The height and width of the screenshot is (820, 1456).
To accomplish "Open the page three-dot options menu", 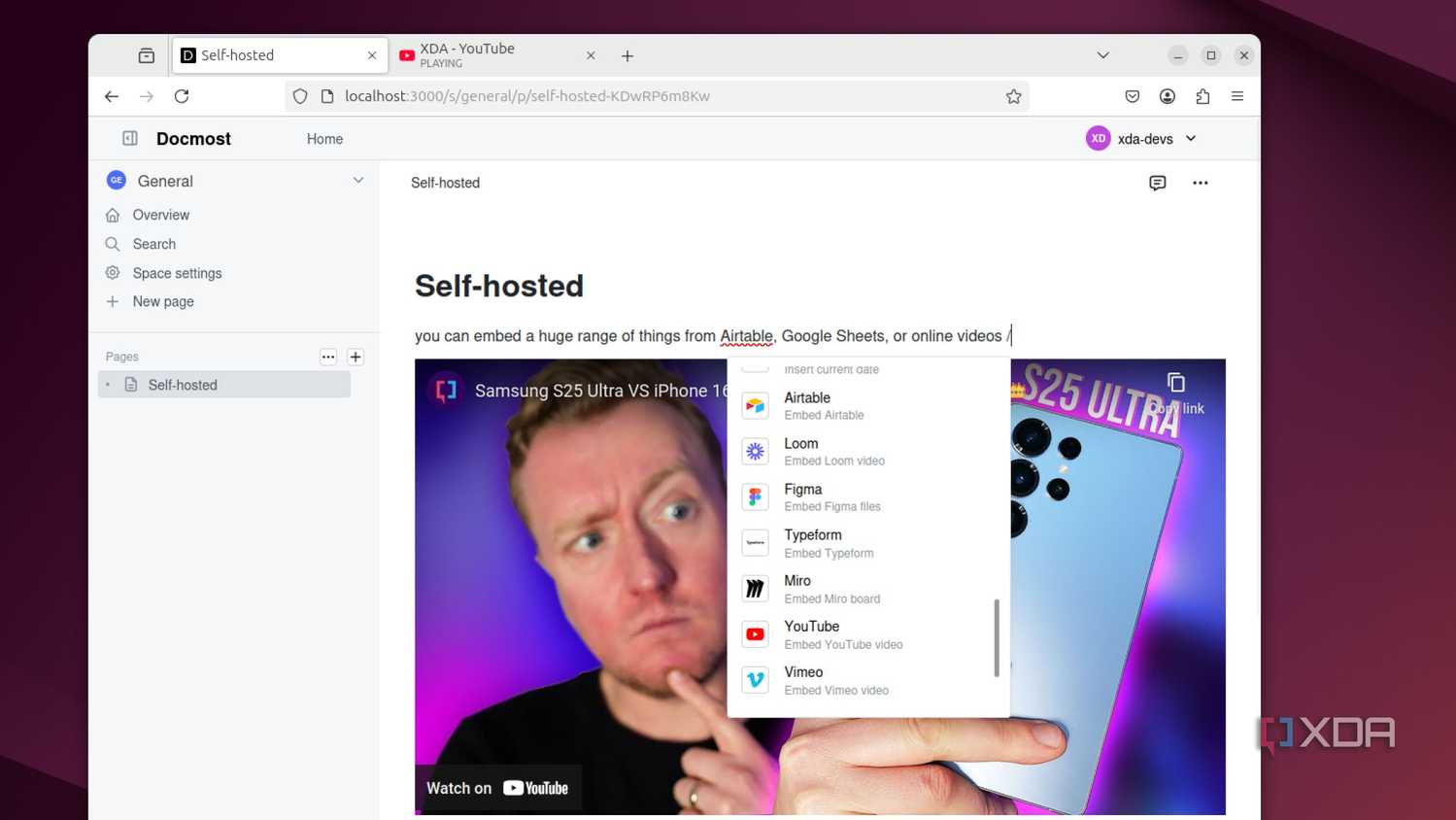I will [1201, 183].
